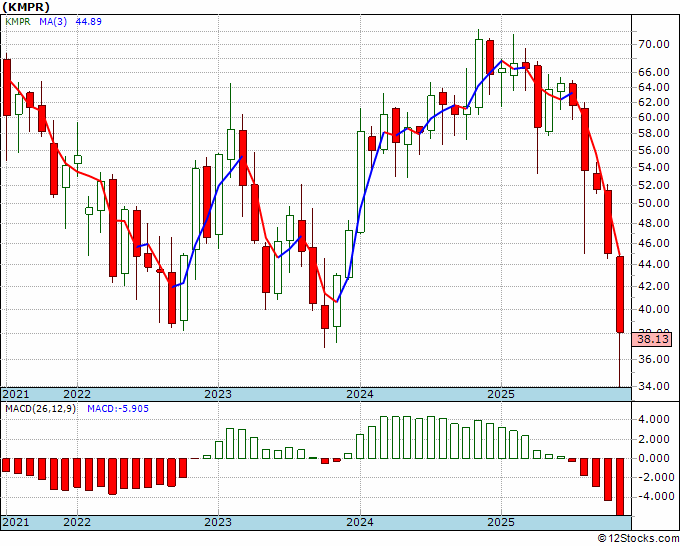Viewport: 680px width, 546px height.
Task: Click the 52.00 price axis label
Action: [x=653, y=185]
